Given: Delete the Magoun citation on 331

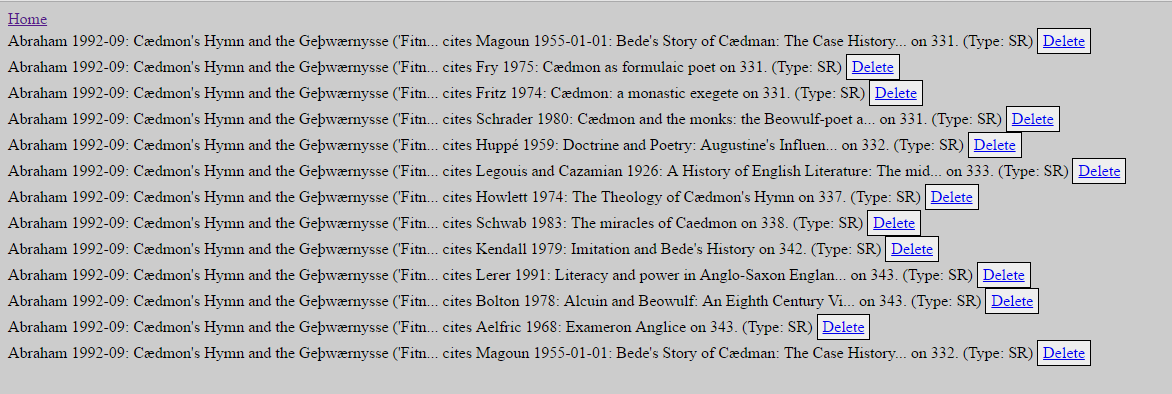Looking at the screenshot, I should 1064,41.
